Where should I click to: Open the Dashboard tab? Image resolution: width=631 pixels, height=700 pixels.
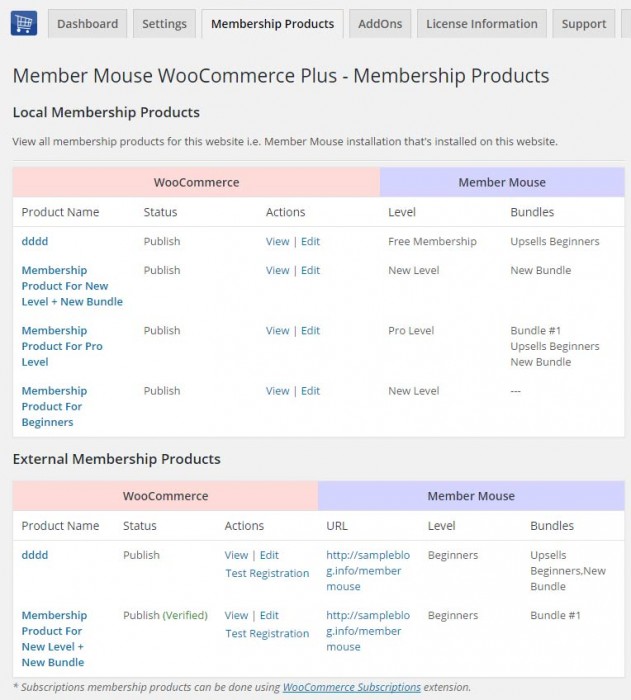pos(87,24)
